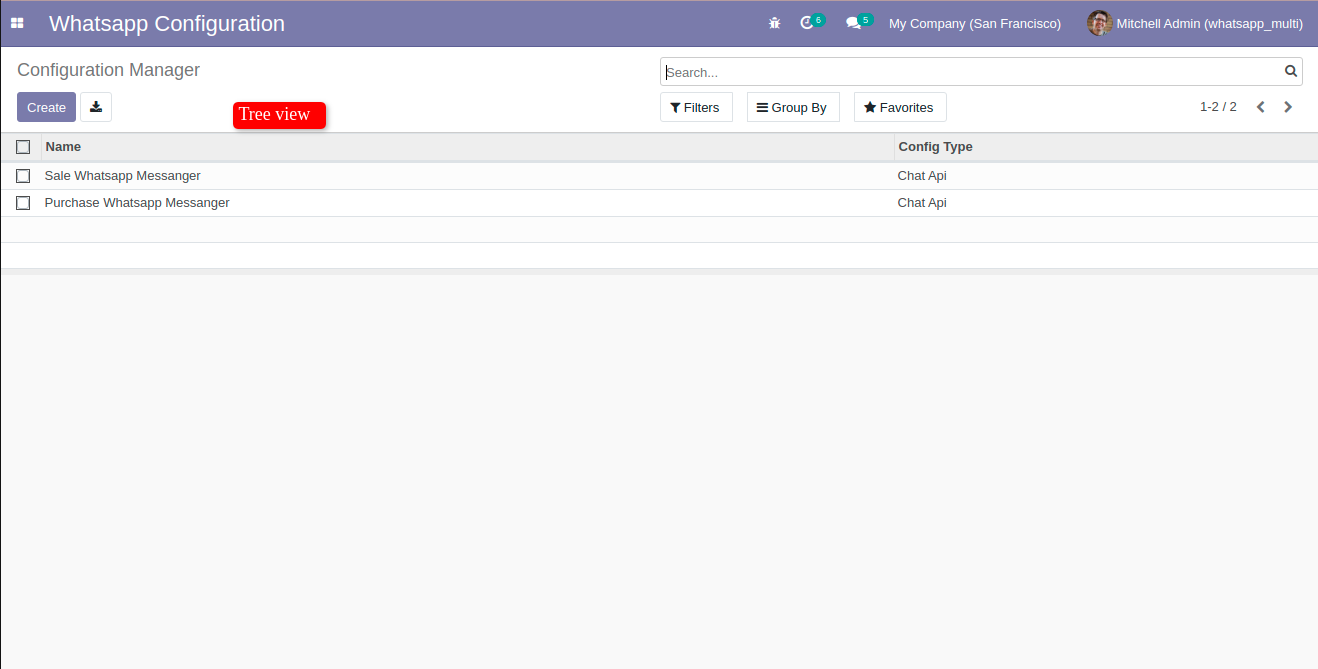
Task: Click the Create button
Action: click(46, 107)
